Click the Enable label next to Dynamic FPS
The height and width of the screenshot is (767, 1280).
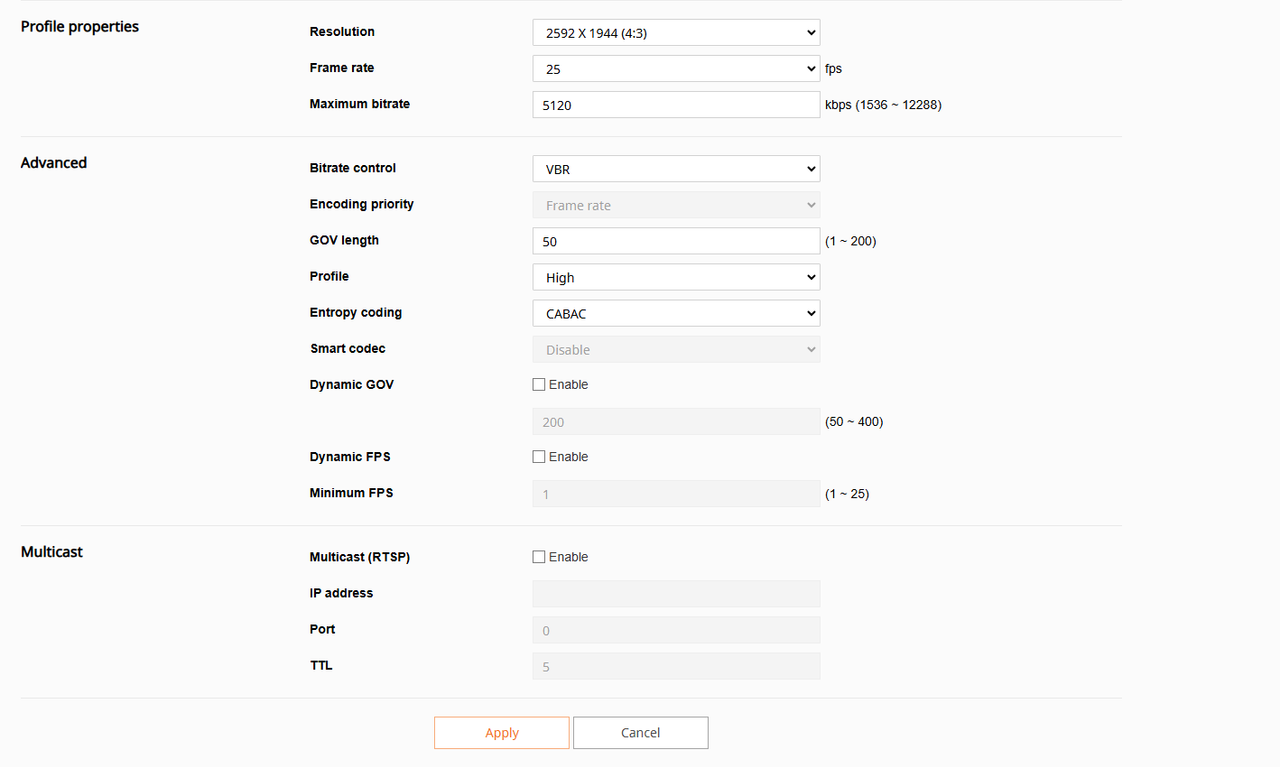(568, 457)
